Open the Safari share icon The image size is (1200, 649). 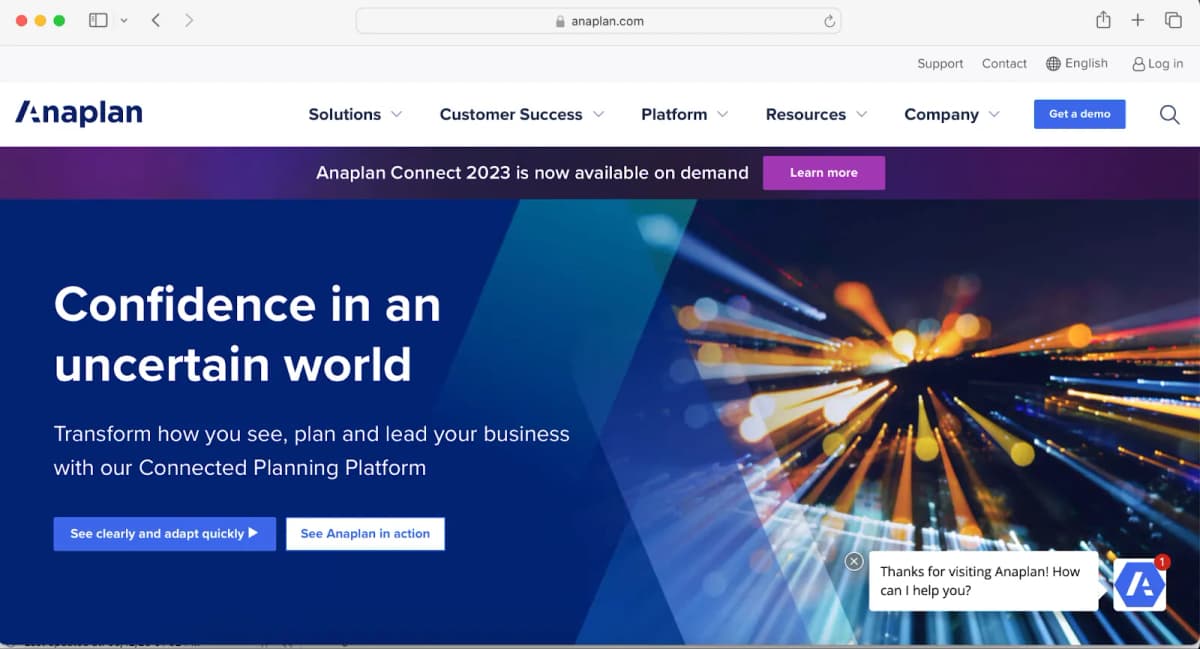(1103, 20)
